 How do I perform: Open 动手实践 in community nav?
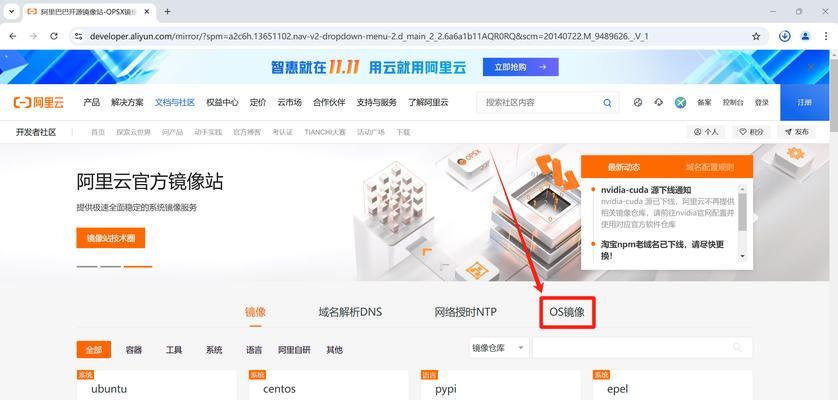(208, 132)
